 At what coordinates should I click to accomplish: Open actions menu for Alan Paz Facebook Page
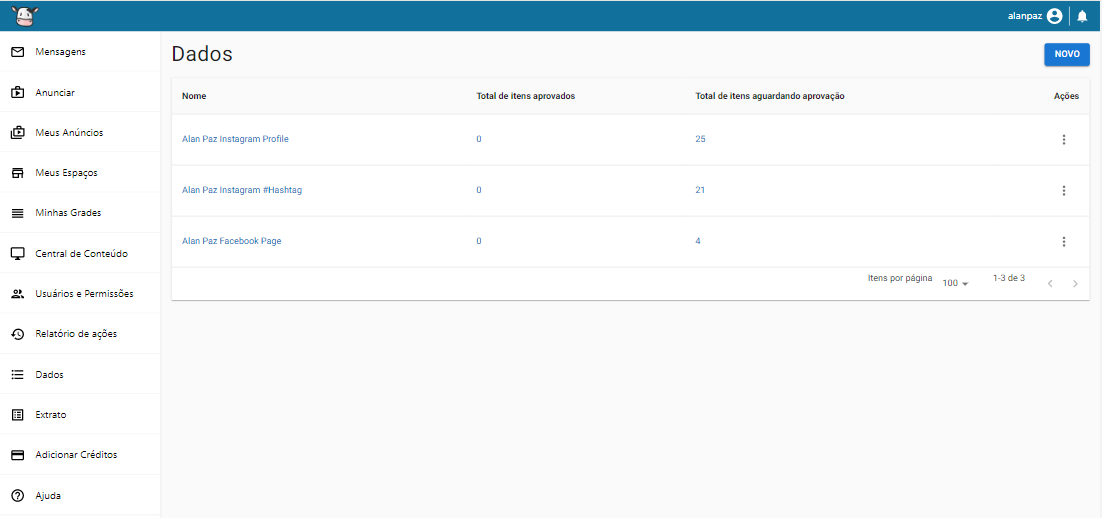point(1063,241)
